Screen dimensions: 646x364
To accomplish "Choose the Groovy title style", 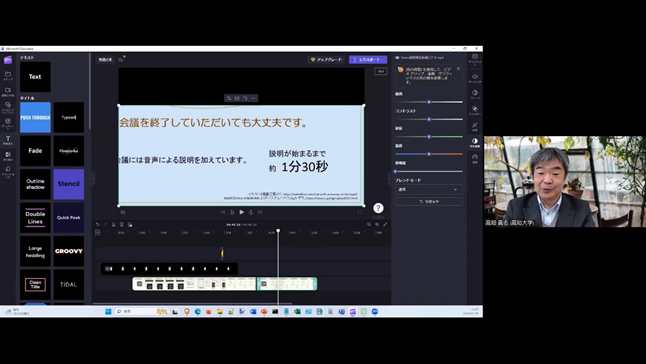I will (69, 251).
